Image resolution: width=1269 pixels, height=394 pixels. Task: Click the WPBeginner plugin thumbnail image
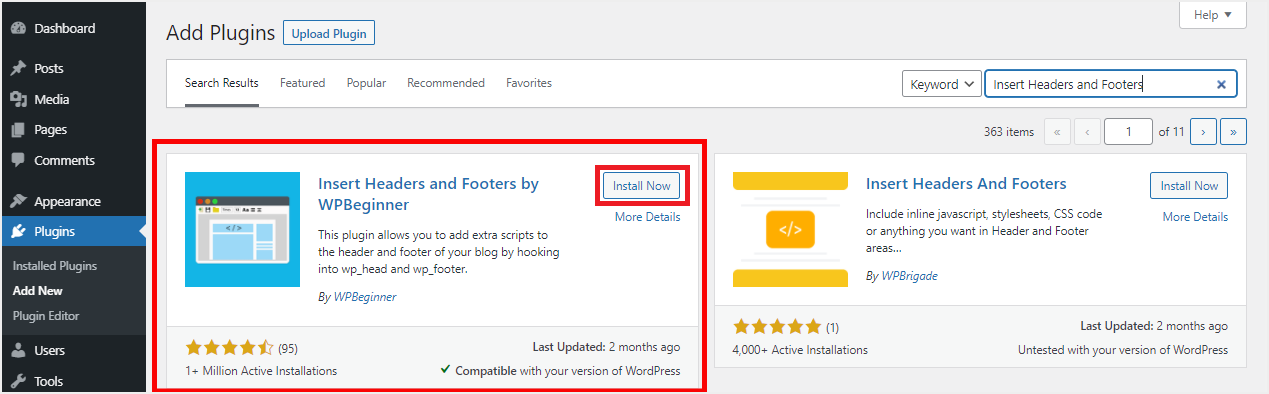click(x=243, y=229)
